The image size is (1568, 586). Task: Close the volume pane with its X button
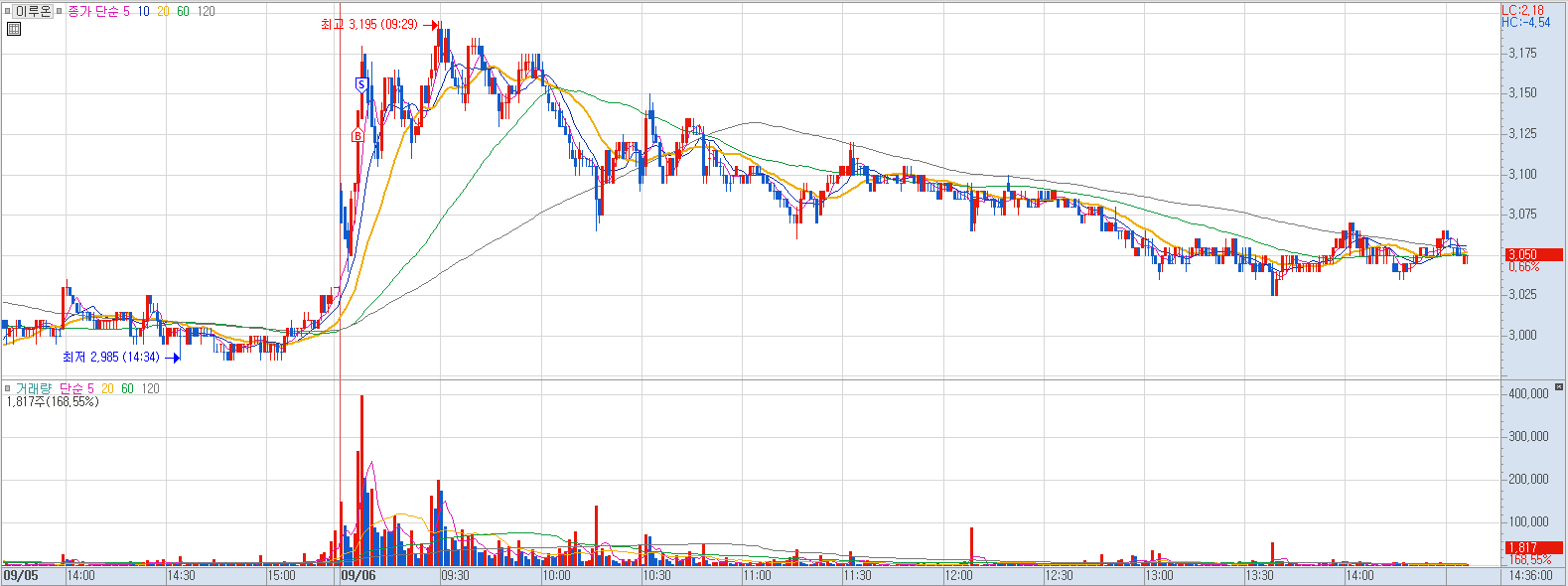[1559, 386]
